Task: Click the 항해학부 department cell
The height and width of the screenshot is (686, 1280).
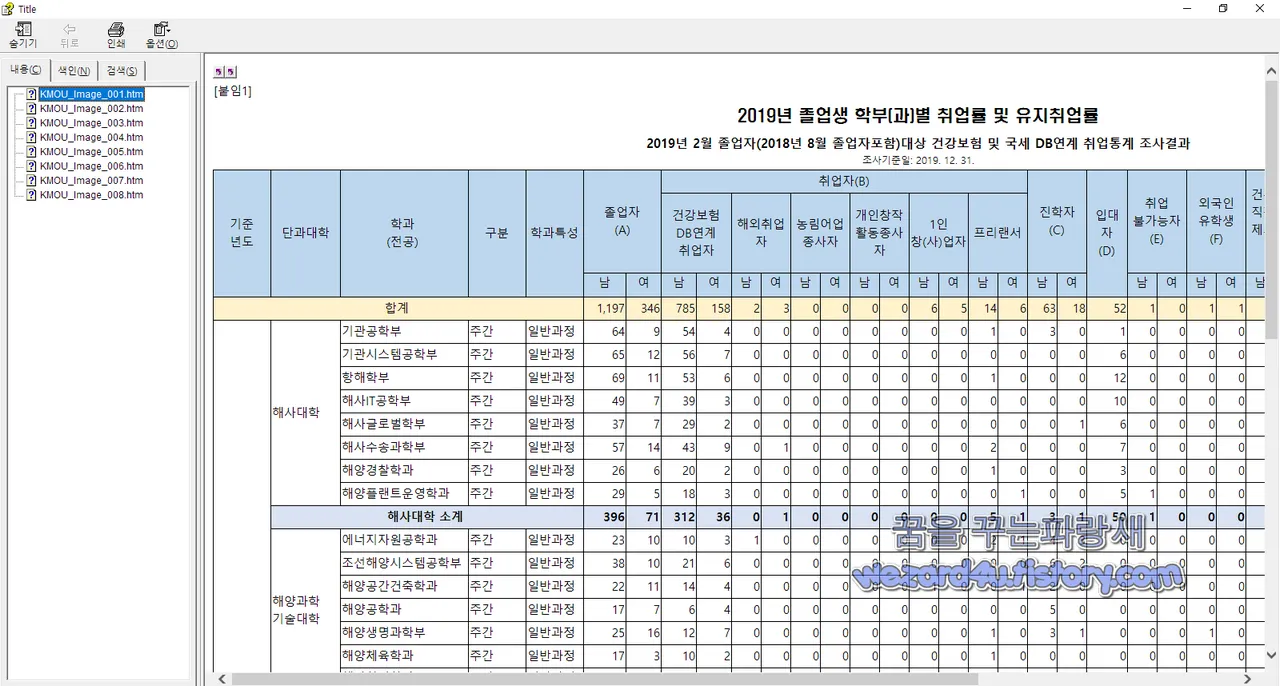Action: pos(404,377)
